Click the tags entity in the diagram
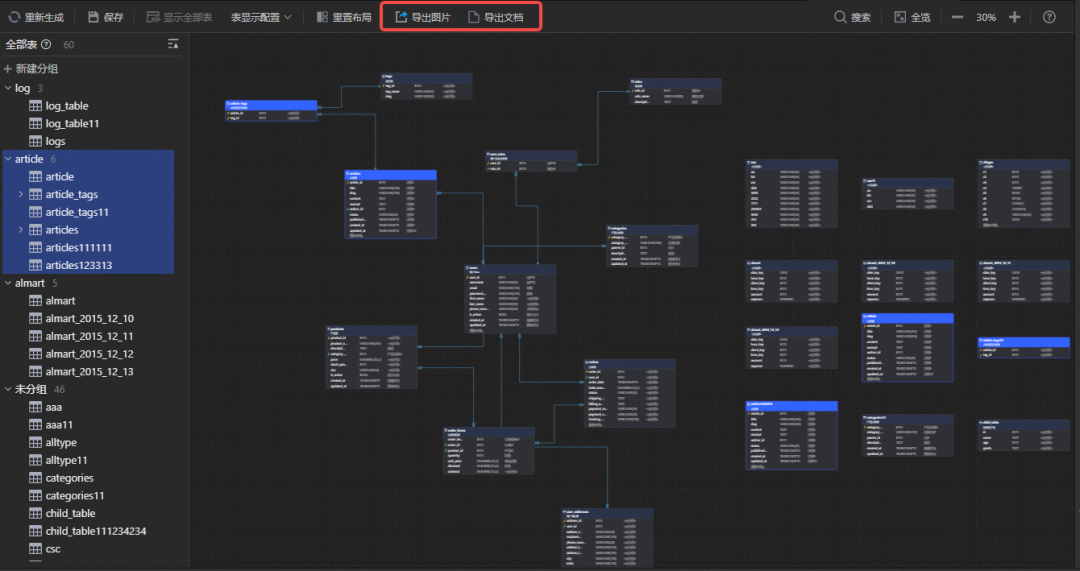Viewport: 1080px width, 571px height. click(426, 87)
